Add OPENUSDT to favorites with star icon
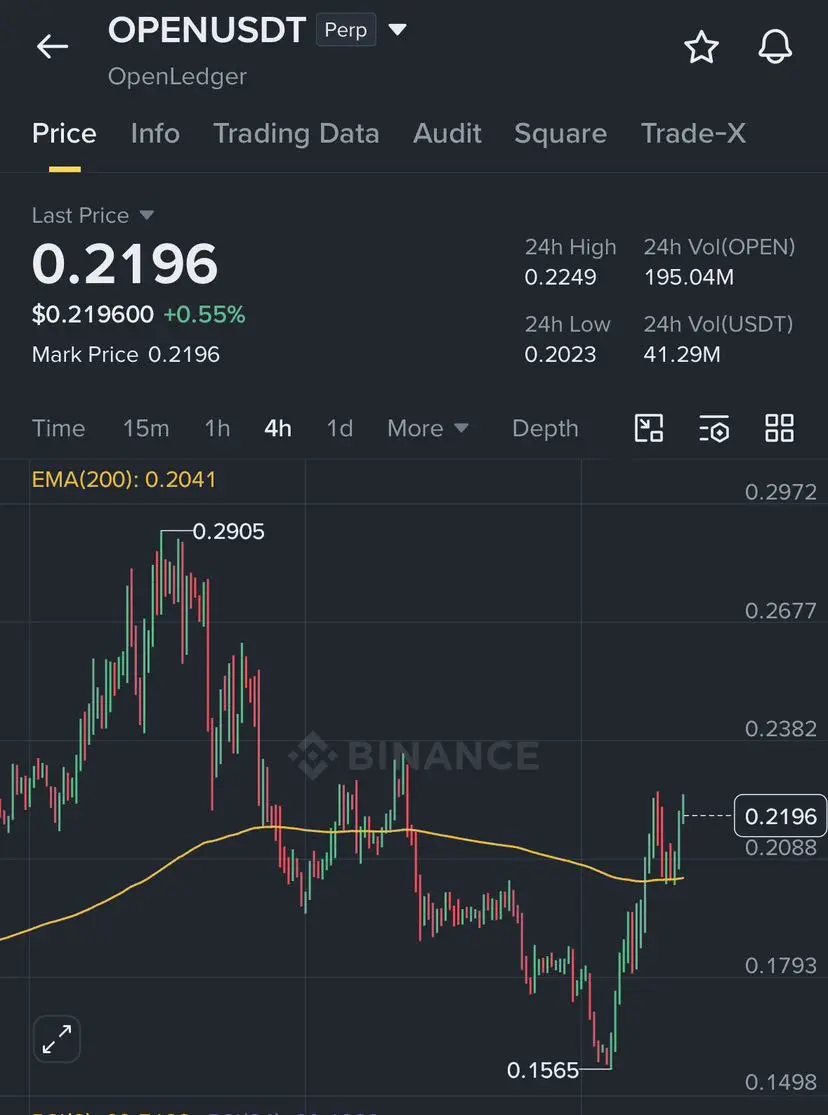Viewport: 828px width, 1115px height. tap(701, 47)
